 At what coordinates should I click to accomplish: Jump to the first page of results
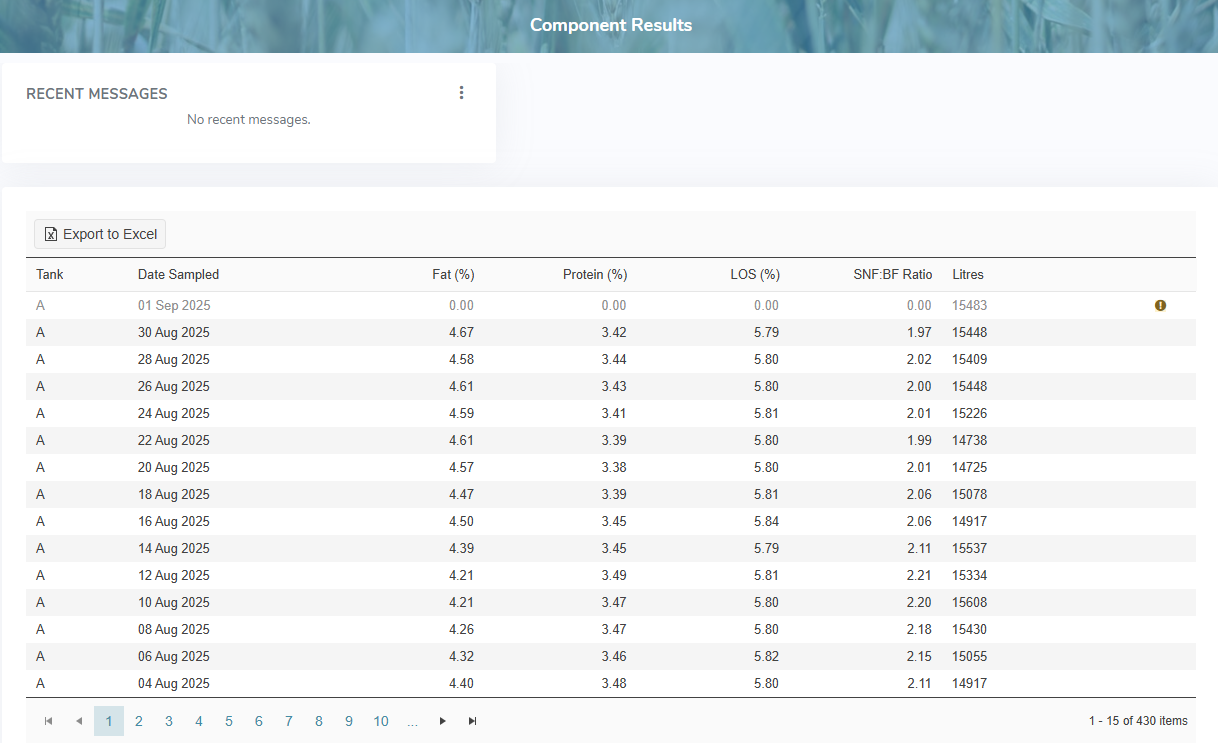(48, 720)
